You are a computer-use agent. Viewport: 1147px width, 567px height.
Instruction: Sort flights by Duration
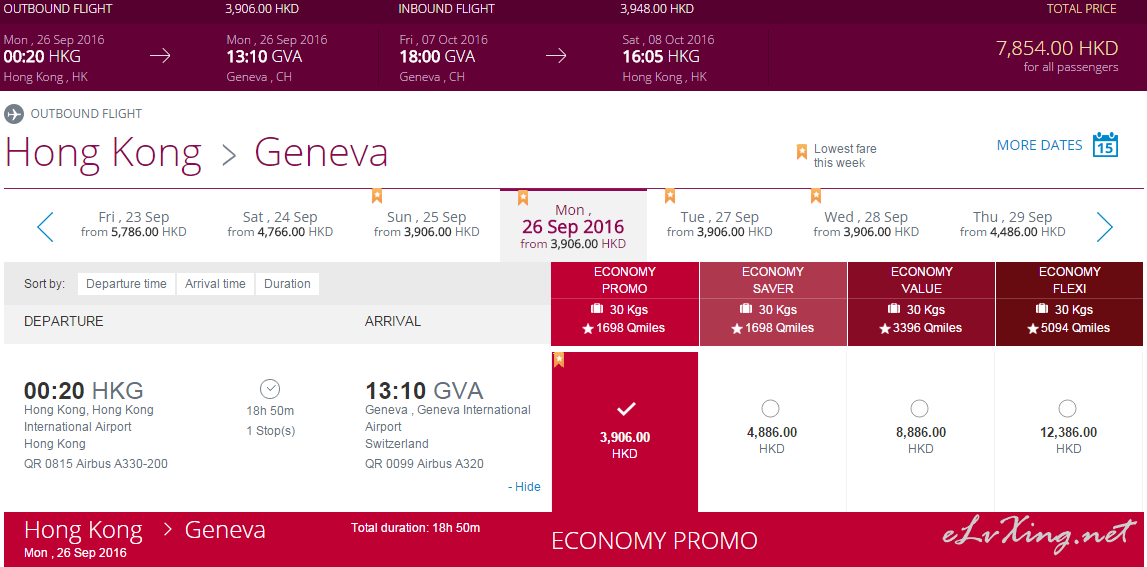point(287,284)
